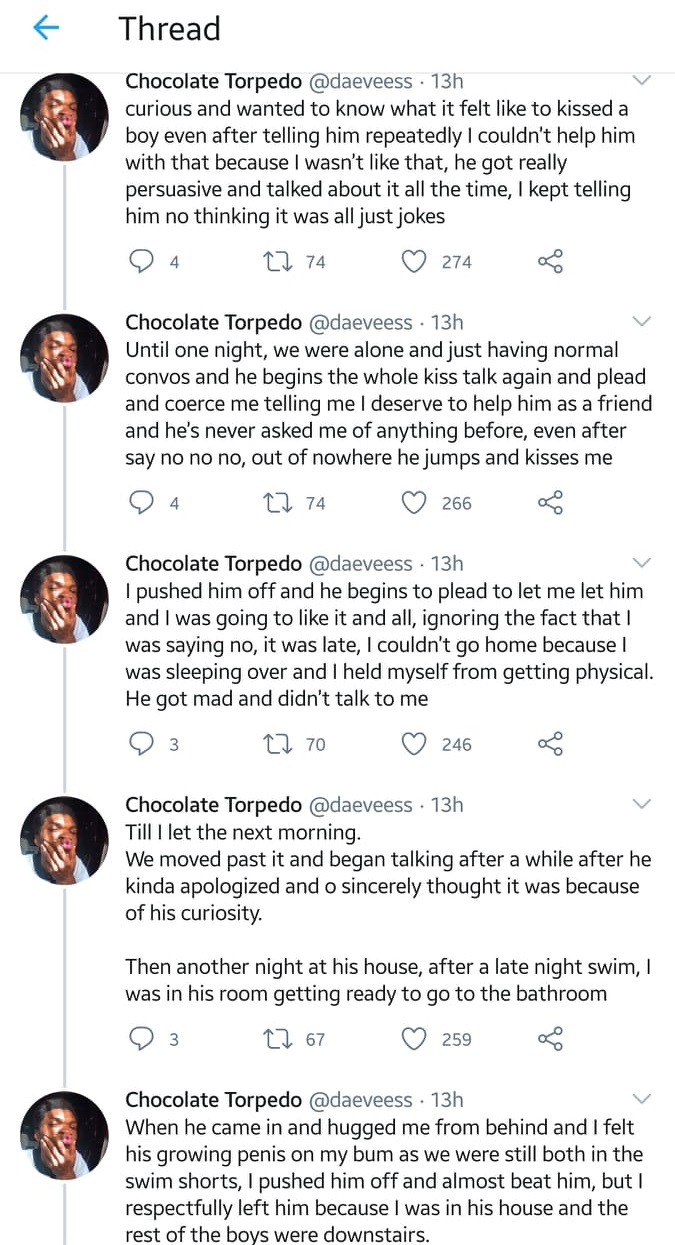The width and height of the screenshot is (675, 1245).
Task: Retweet the tweet with 67 retweets
Action: 273,1039
